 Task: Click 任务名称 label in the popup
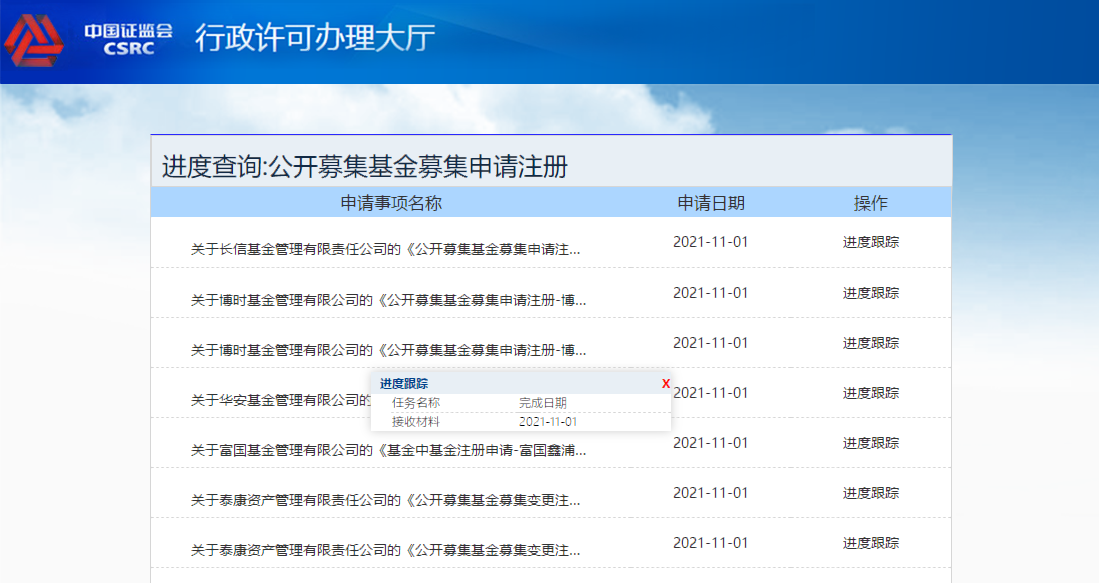click(416, 403)
